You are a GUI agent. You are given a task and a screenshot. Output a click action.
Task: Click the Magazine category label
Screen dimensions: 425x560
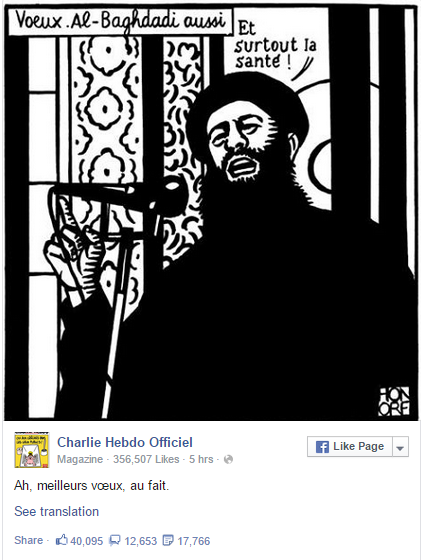[x=80, y=459]
